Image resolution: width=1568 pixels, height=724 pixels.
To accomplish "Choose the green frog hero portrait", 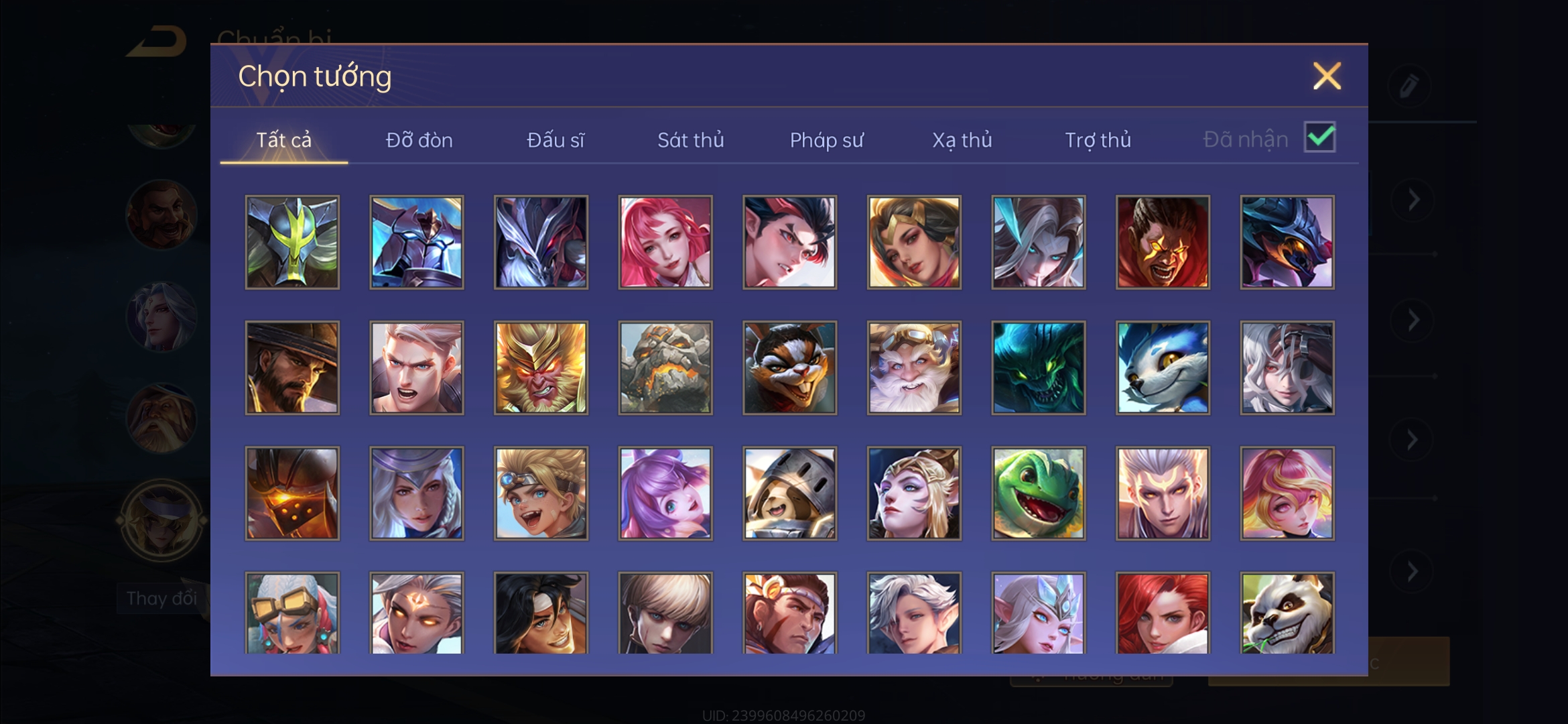I will point(1038,493).
